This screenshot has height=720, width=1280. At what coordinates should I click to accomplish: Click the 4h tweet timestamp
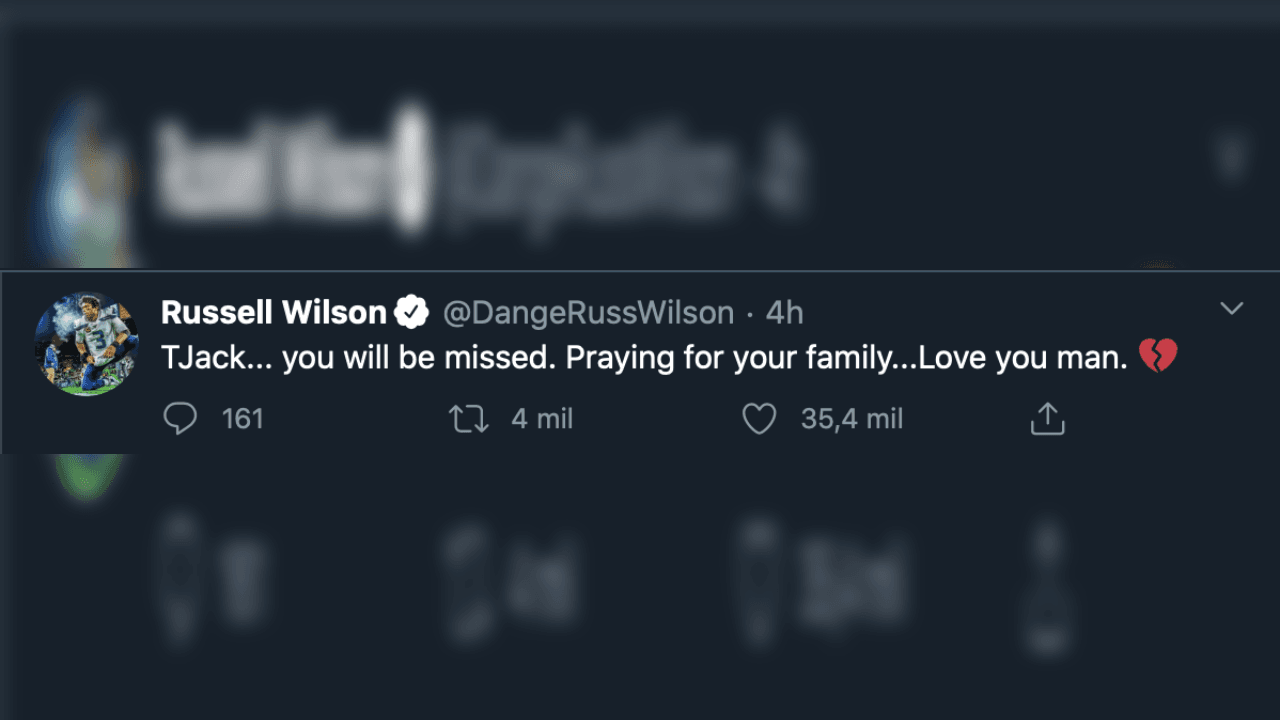tap(785, 313)
